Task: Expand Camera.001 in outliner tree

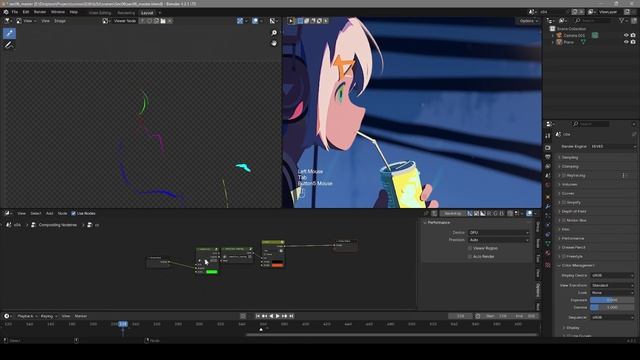Action: (x=553, y=36)
